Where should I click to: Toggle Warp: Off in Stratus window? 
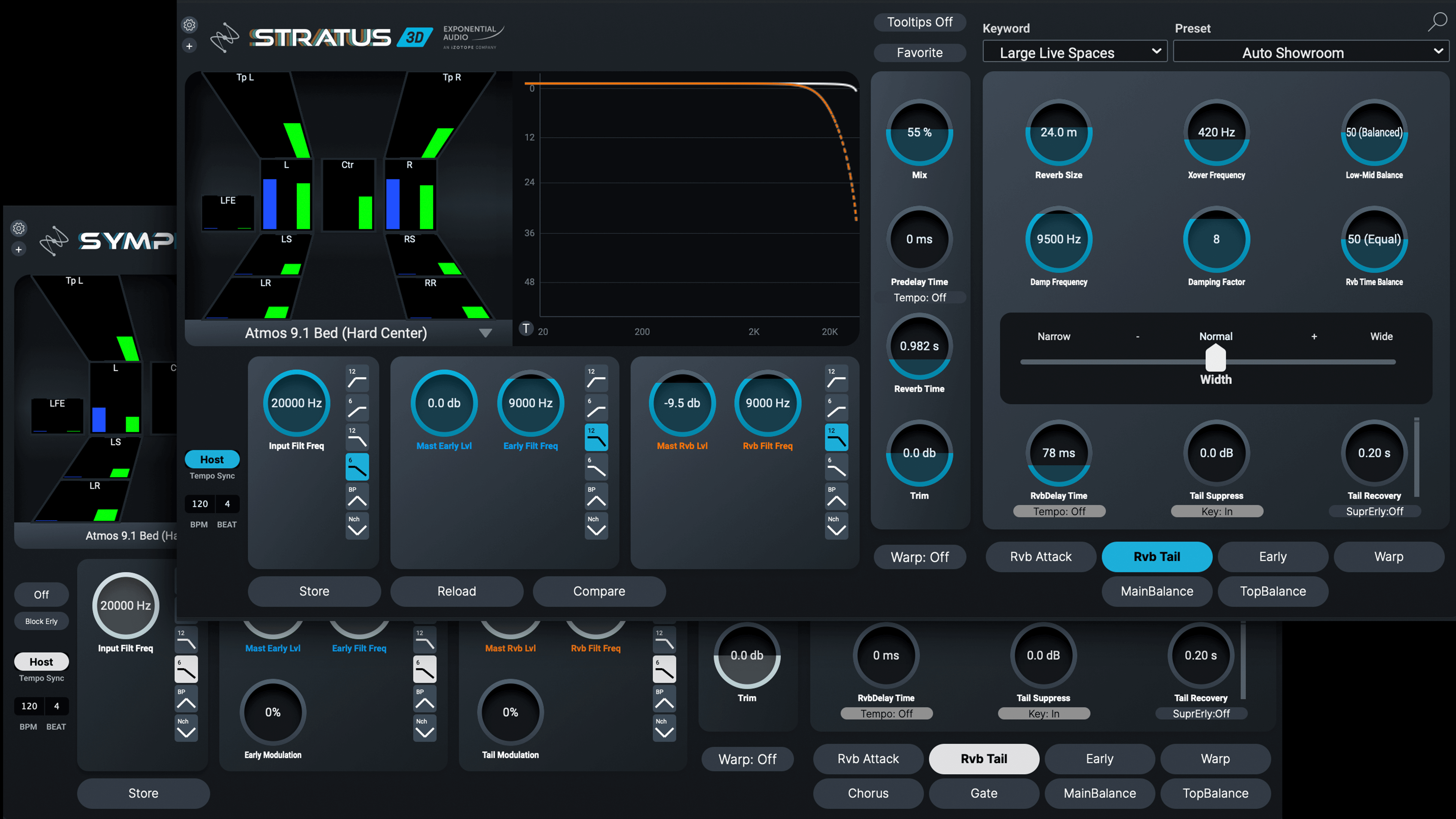point(919,557)
